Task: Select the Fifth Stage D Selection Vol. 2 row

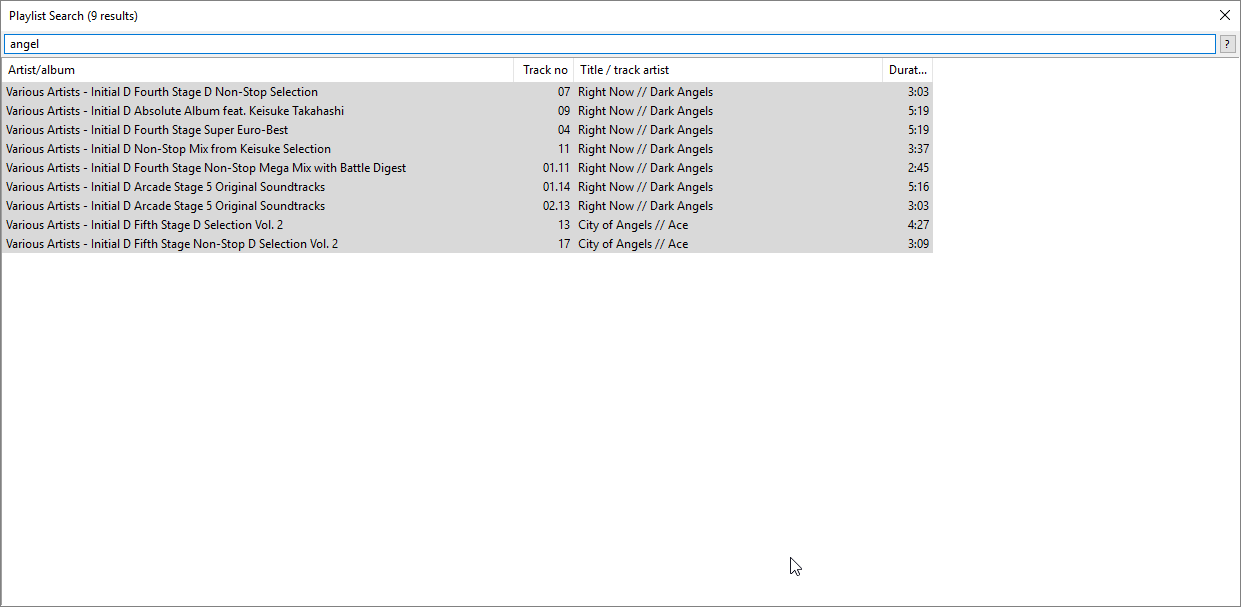Action: point(467,225)
